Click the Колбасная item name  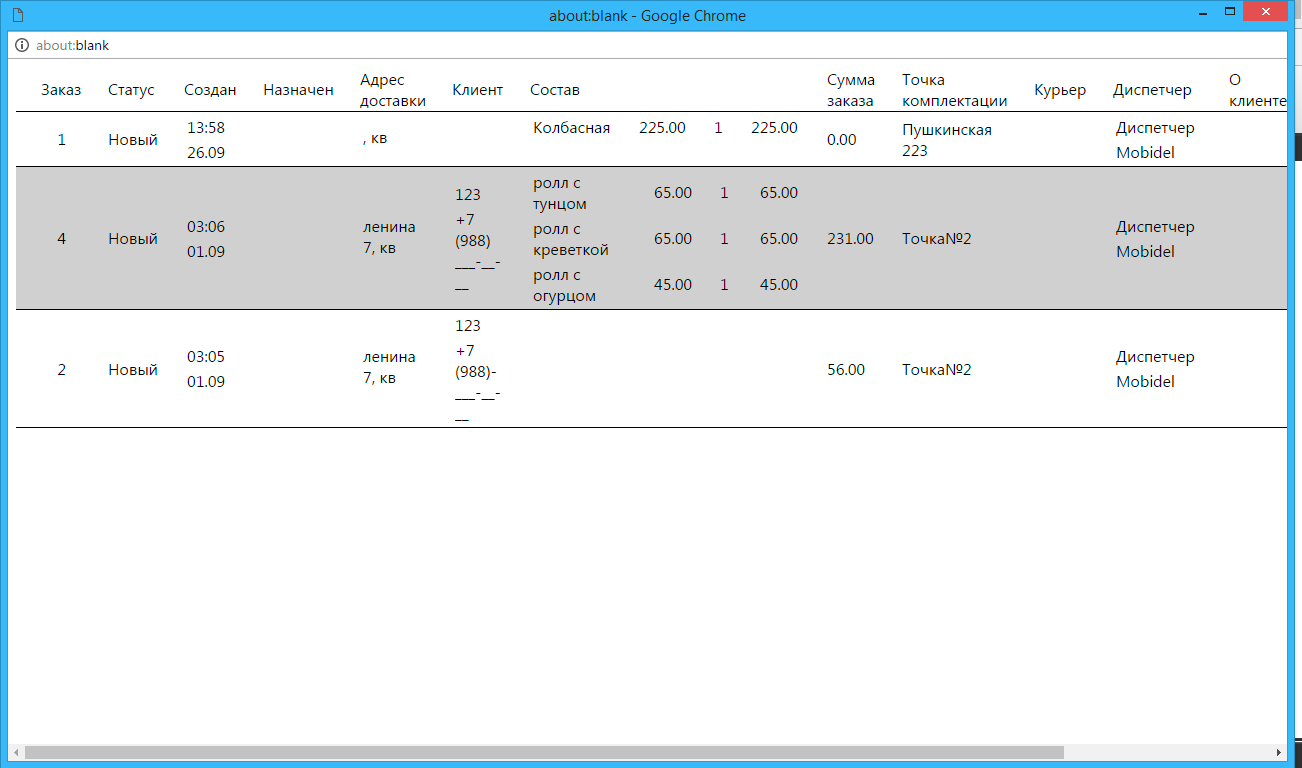click(571, 128)
